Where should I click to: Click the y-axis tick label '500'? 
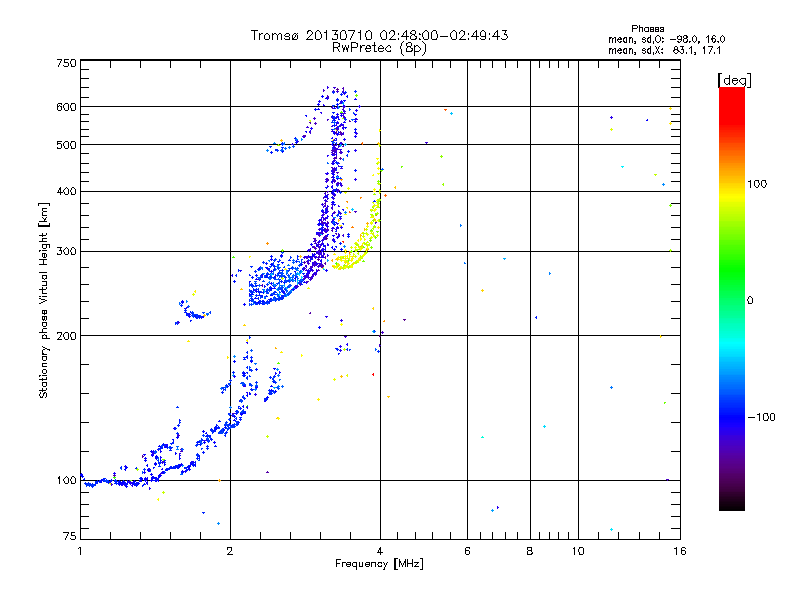(x=66, y=145)
